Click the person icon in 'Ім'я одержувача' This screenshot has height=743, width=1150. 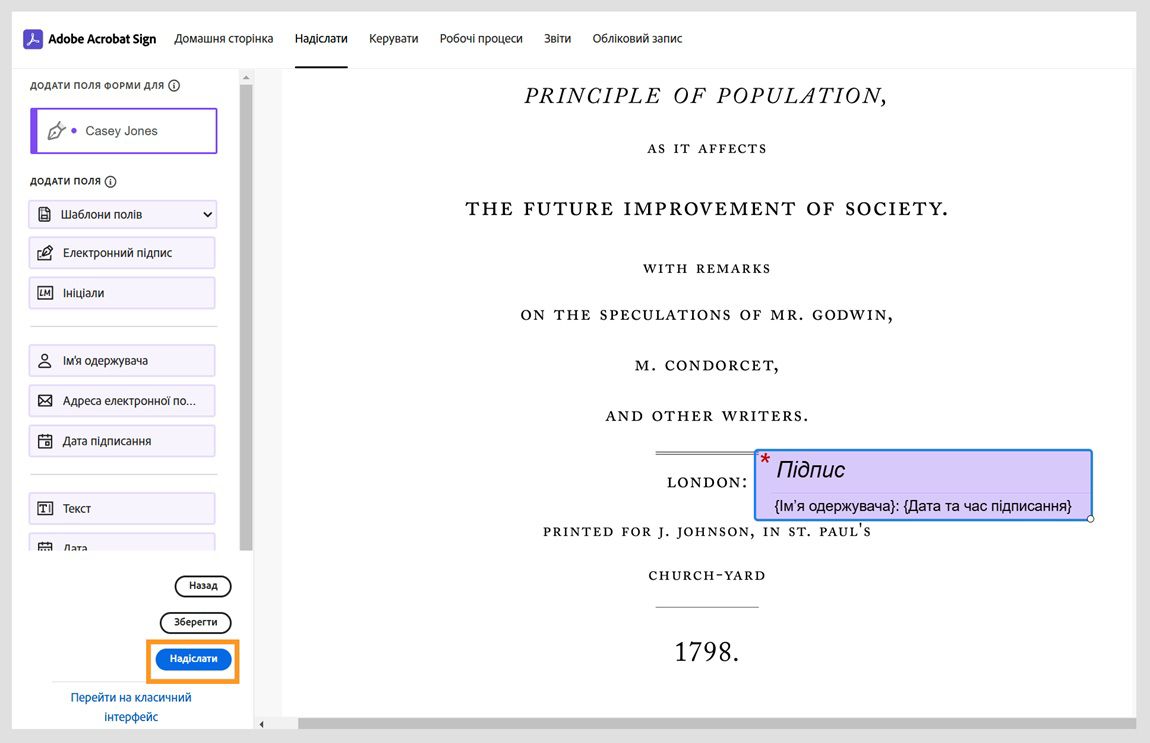[x=45, y=361]
